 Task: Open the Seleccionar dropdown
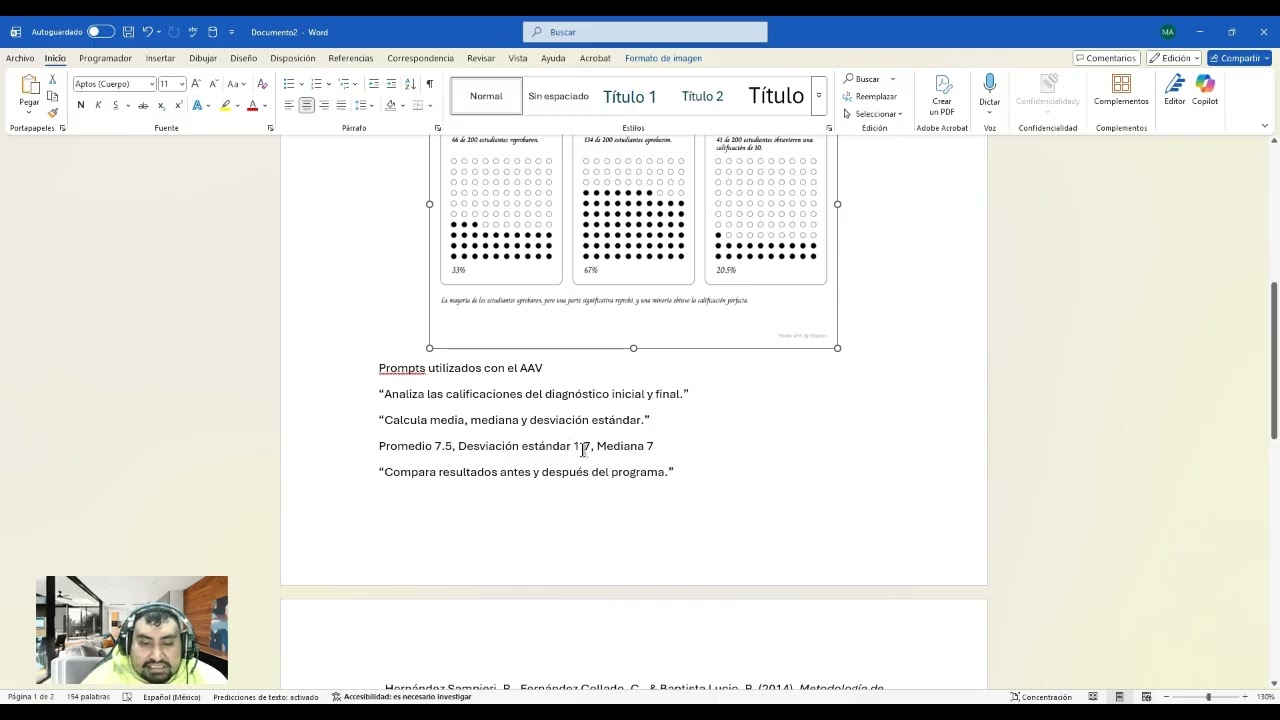(x=872, y=114)
